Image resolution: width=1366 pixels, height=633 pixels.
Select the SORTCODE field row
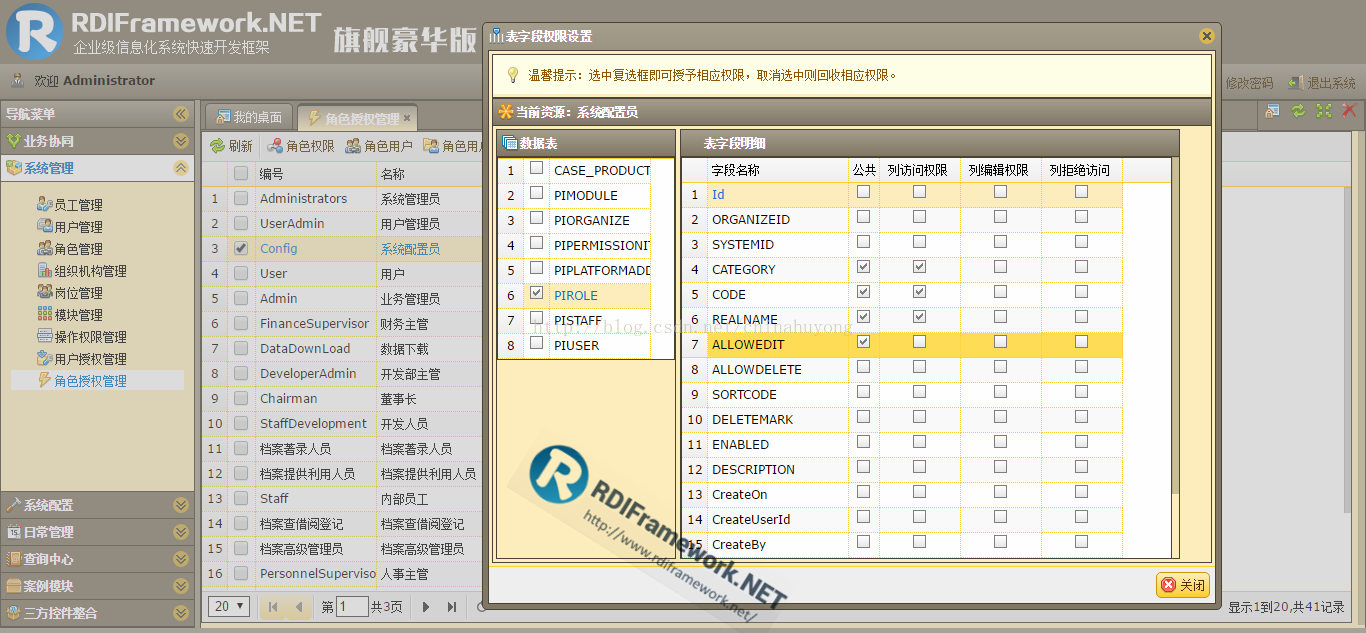[x=902, y=394]
